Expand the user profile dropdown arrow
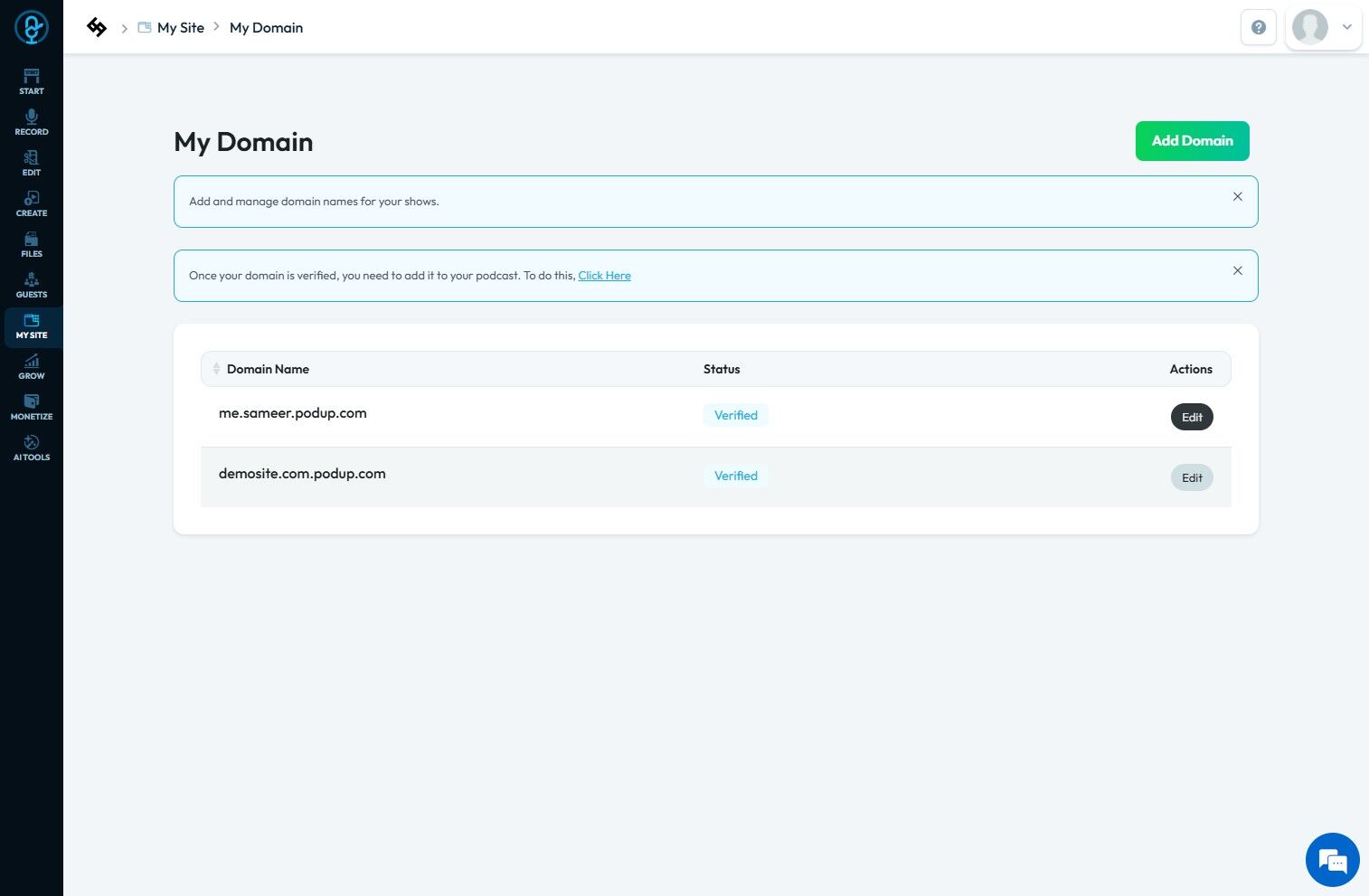The image size is (1369, 896). [x=1346, y=27]
